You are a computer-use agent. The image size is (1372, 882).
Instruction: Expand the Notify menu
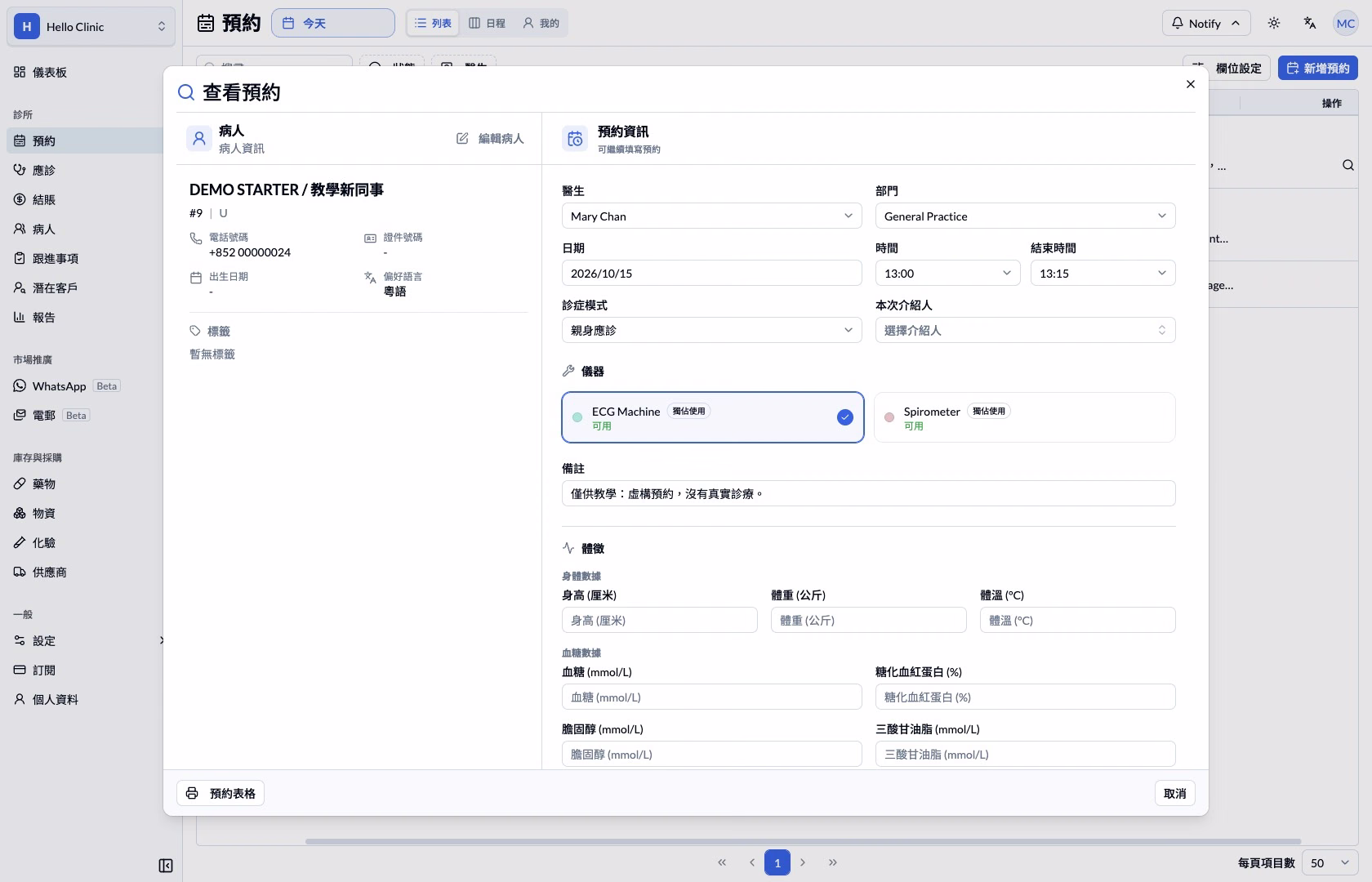coord(1205,23)
